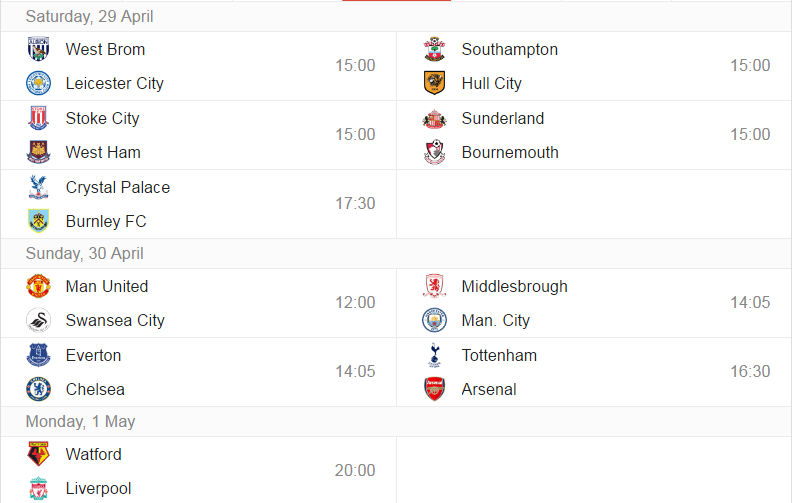The width and height of the screenshot is (792, 503).
Task: Select the Southampton club badge
Action: [434, 49]
